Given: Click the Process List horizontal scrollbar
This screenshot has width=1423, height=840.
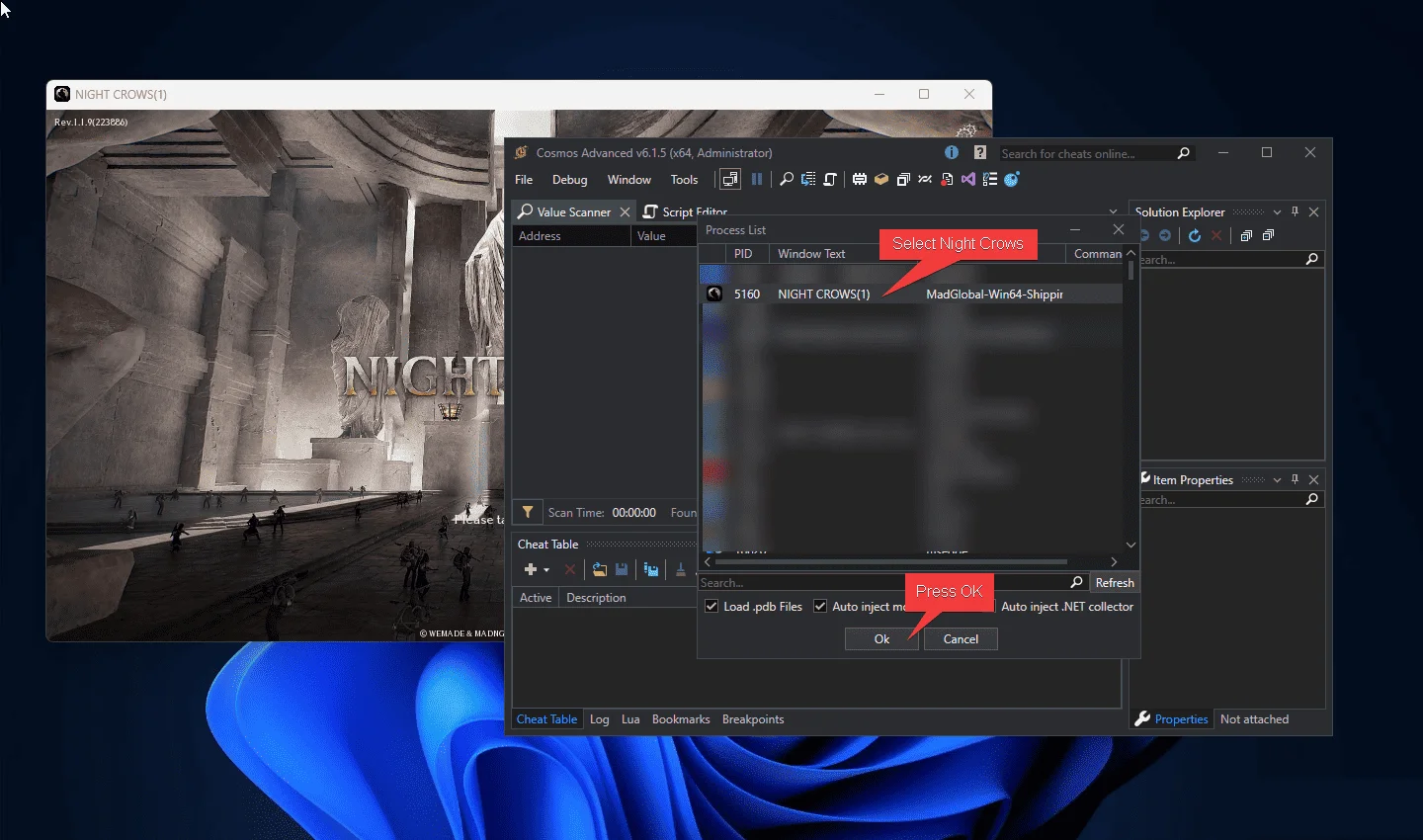Looking at the screenshot, I should [x=889, y=561].
